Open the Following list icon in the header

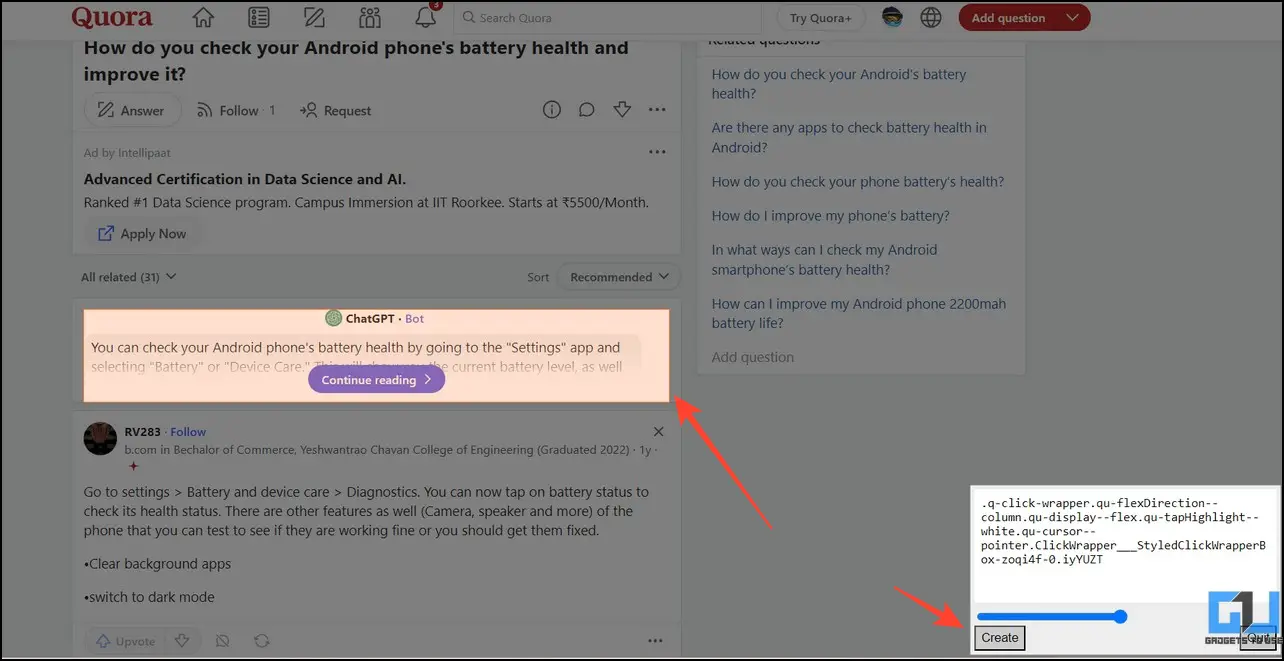pyautogui.click(x=259, y=18)
